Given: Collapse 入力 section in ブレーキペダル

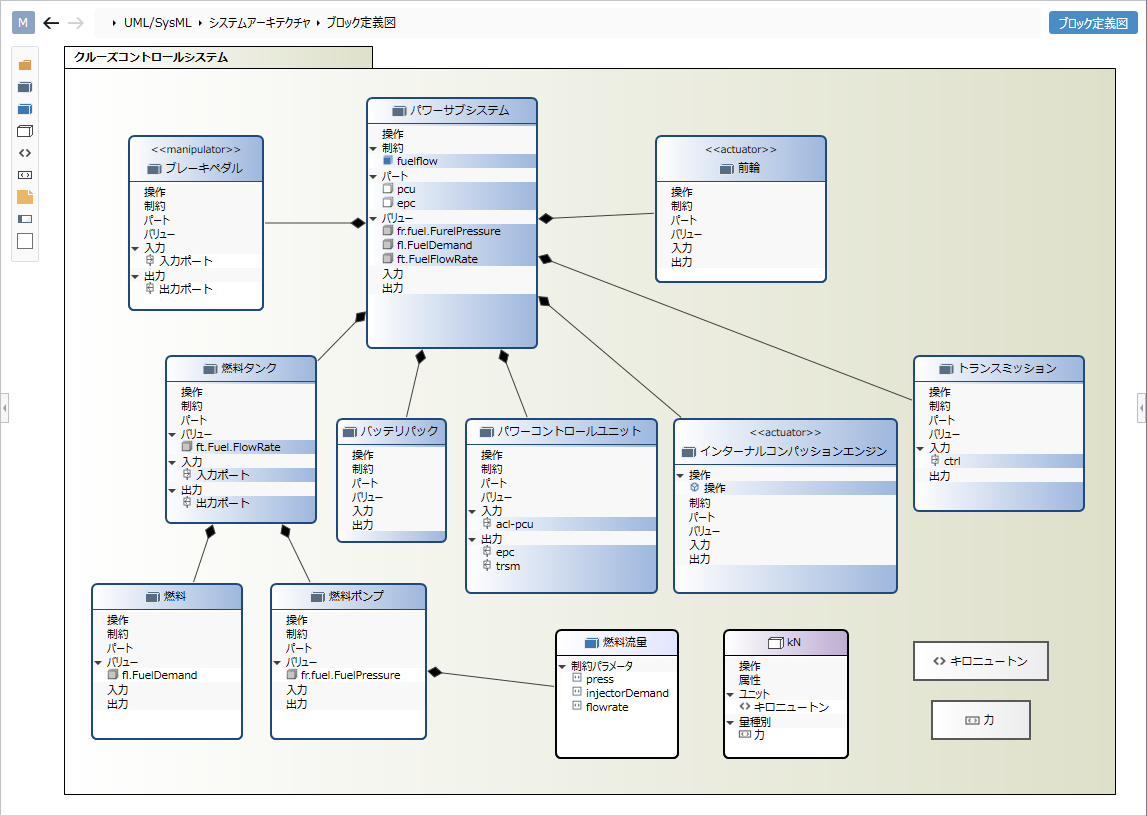Looking at the screenshot, I should tap(135, 249).
